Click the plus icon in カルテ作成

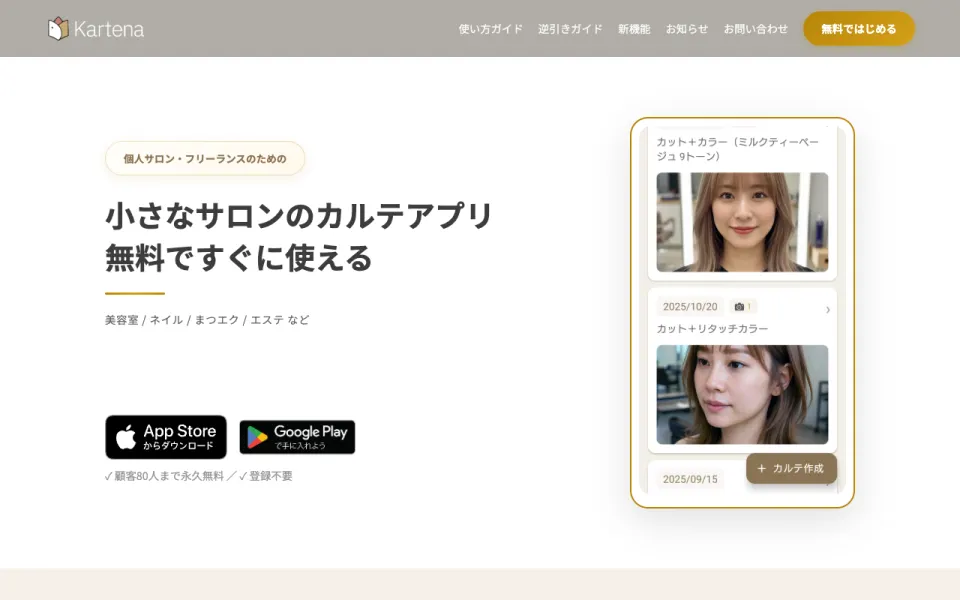761,468
